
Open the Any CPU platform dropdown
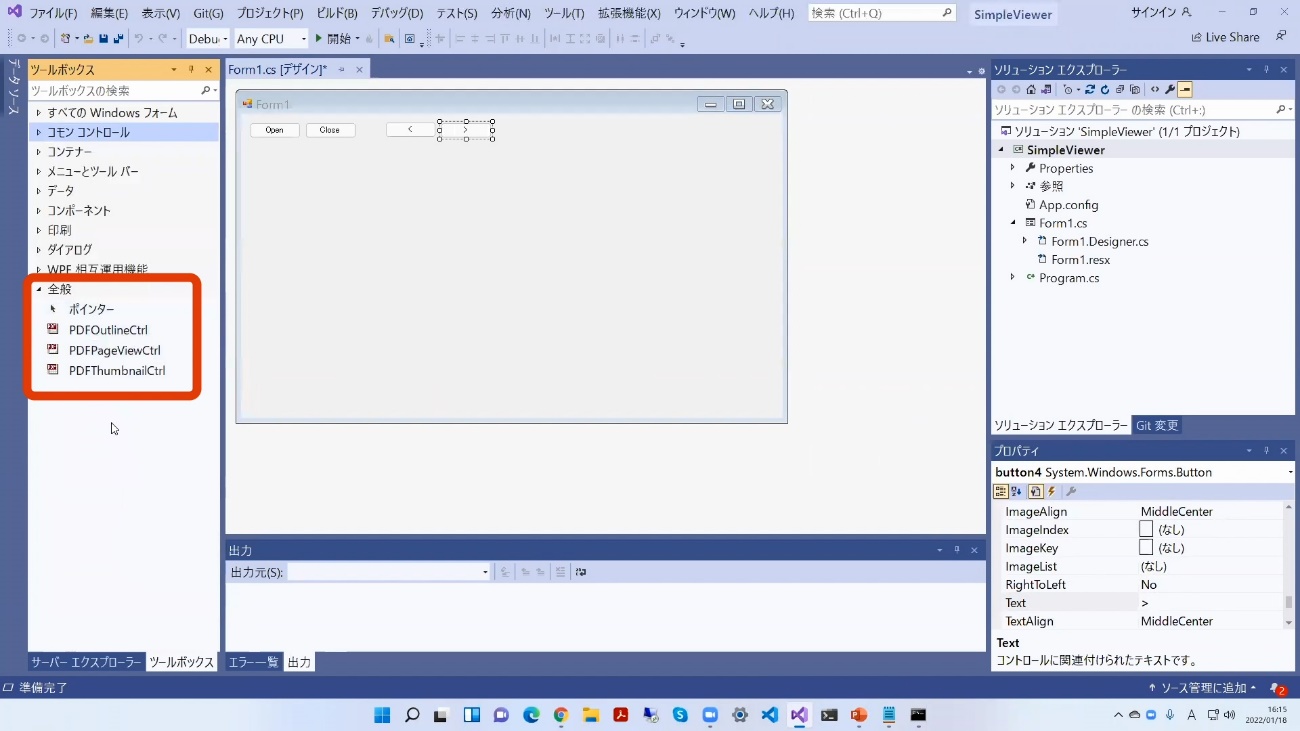click(271, 39)
